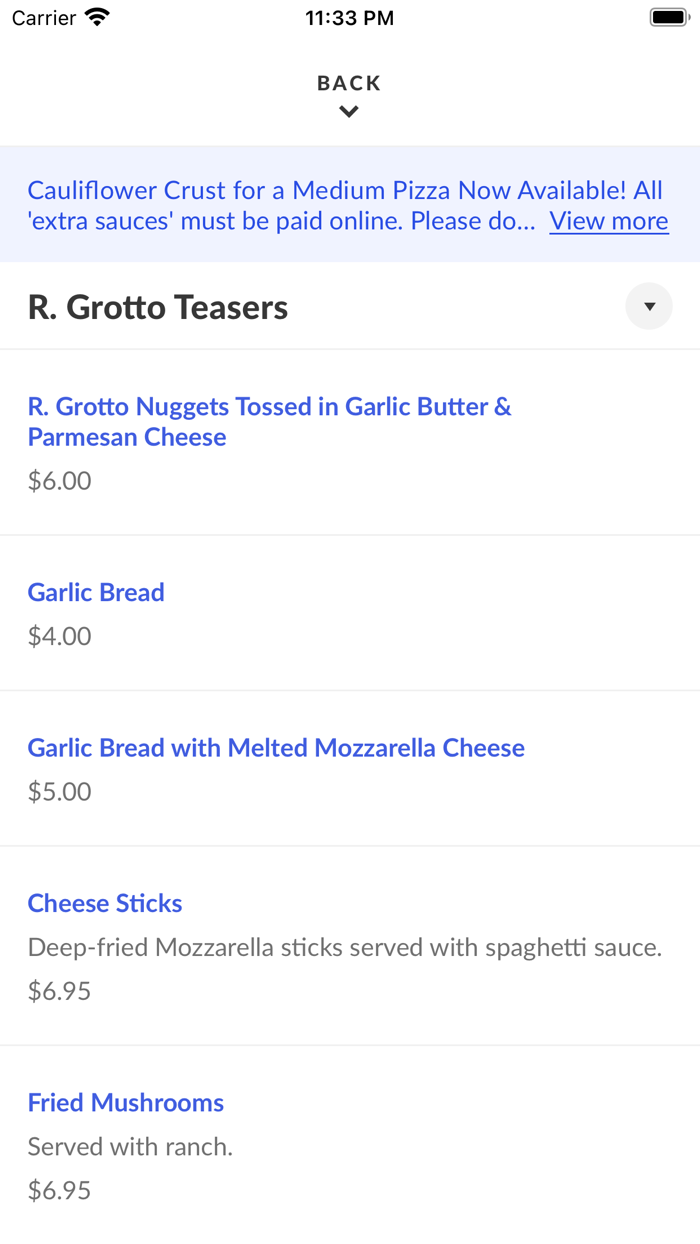Click the $6.95 price under Cheese Sticks
The width and height of the screenshot is (700, 1244).
59,990
